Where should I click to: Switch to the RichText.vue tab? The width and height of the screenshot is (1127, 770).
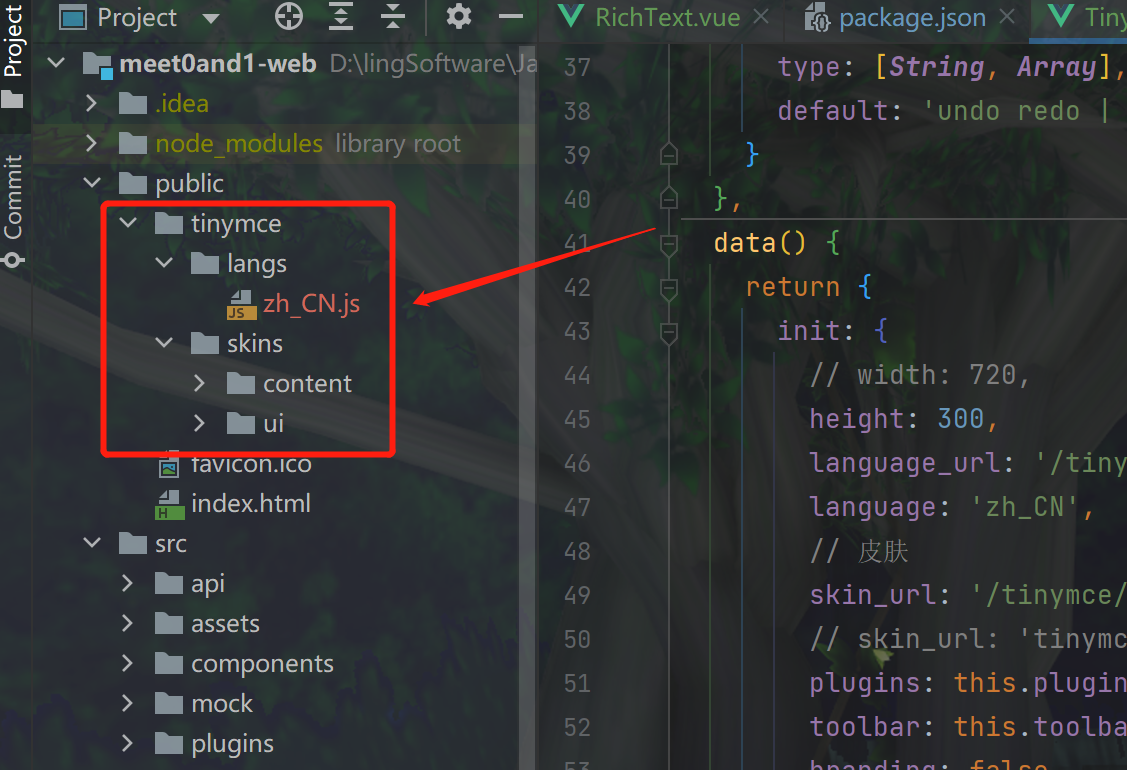[x=666, y=17]
